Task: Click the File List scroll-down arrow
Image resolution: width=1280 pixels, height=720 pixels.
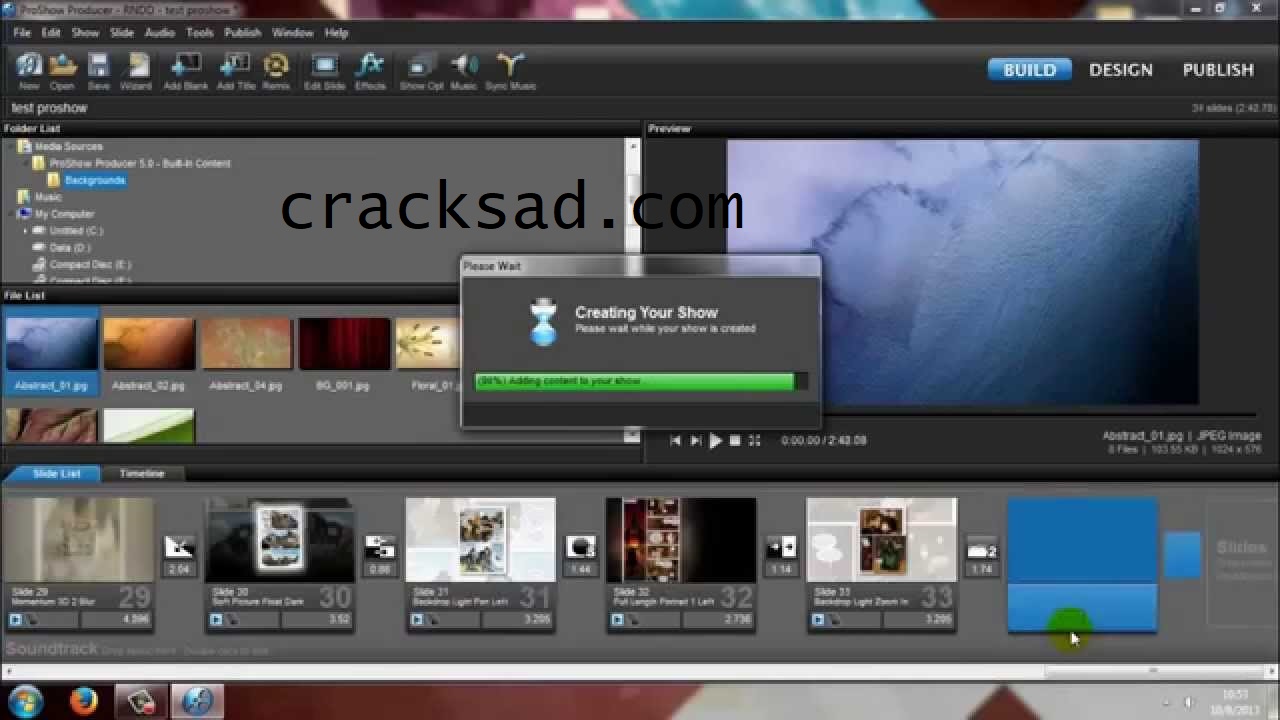Action: point(632,435)
